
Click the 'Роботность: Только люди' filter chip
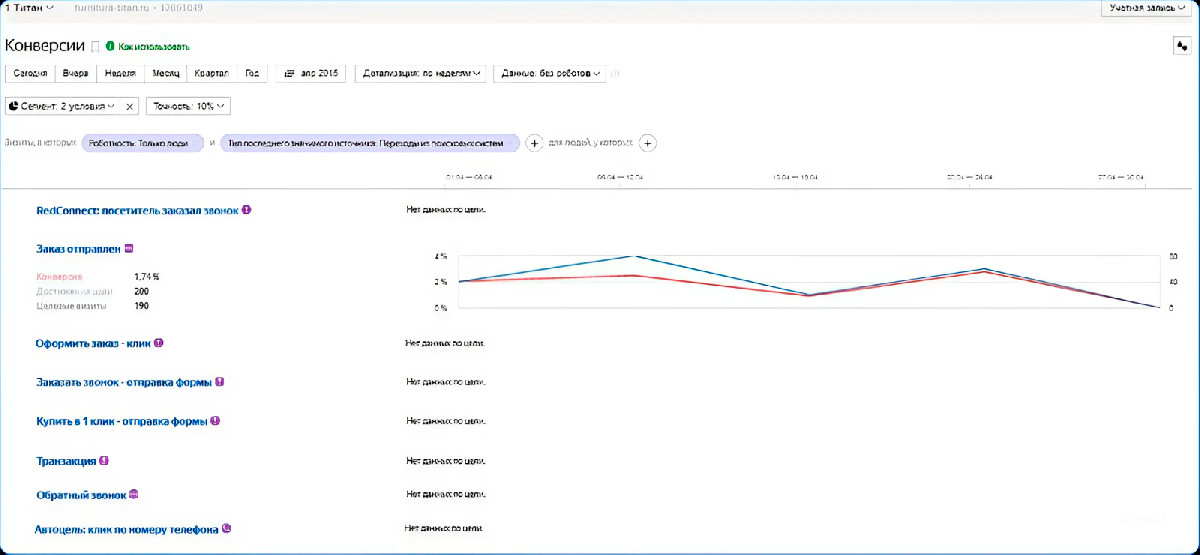(x=142, y=143)
